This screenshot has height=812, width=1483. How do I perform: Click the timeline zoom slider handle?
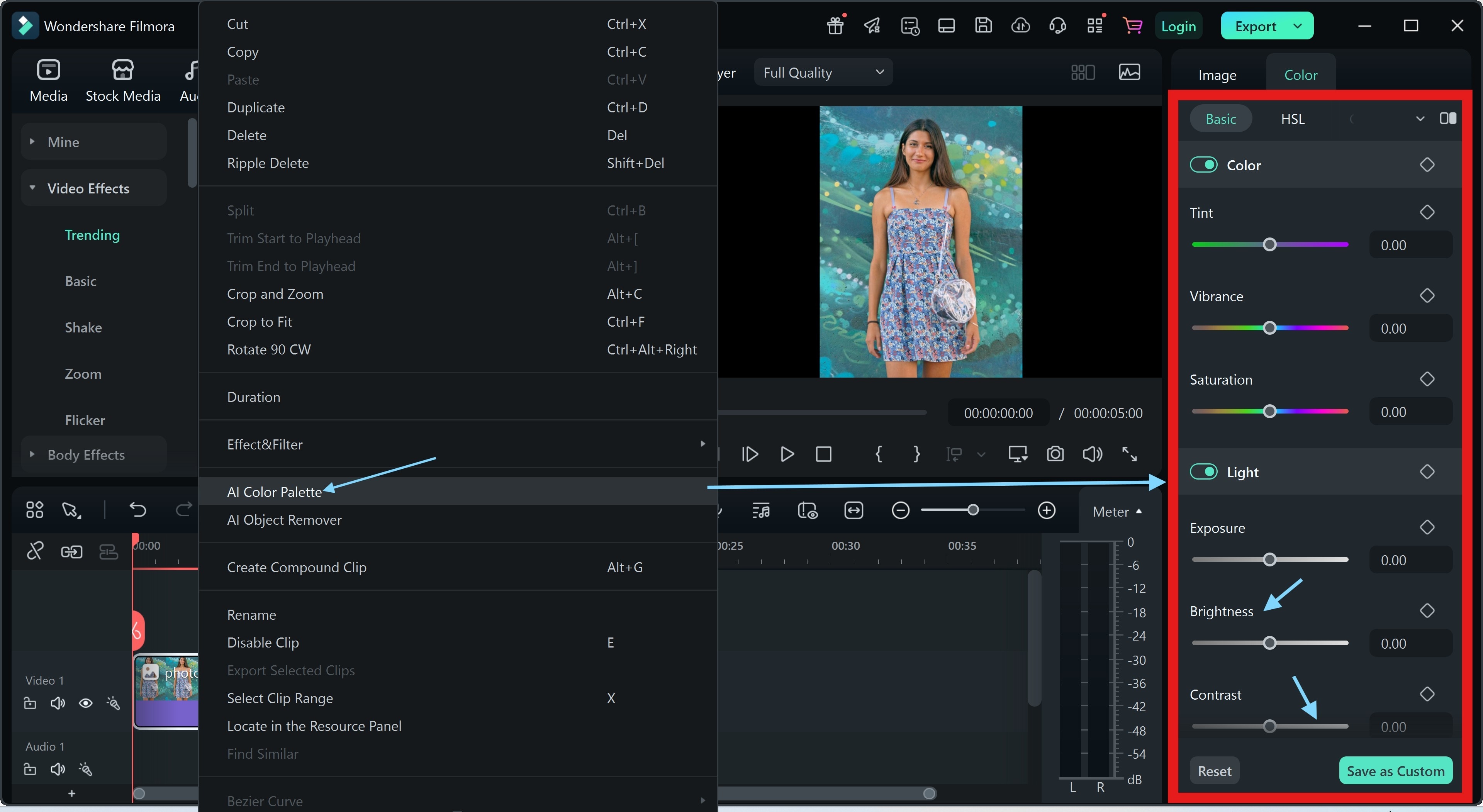pos(973,510)
